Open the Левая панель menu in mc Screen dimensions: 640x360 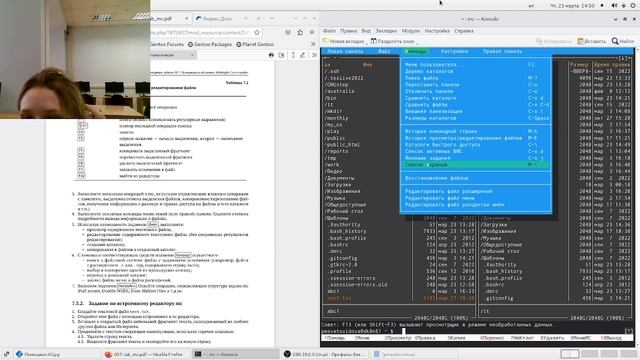[345, 51]
